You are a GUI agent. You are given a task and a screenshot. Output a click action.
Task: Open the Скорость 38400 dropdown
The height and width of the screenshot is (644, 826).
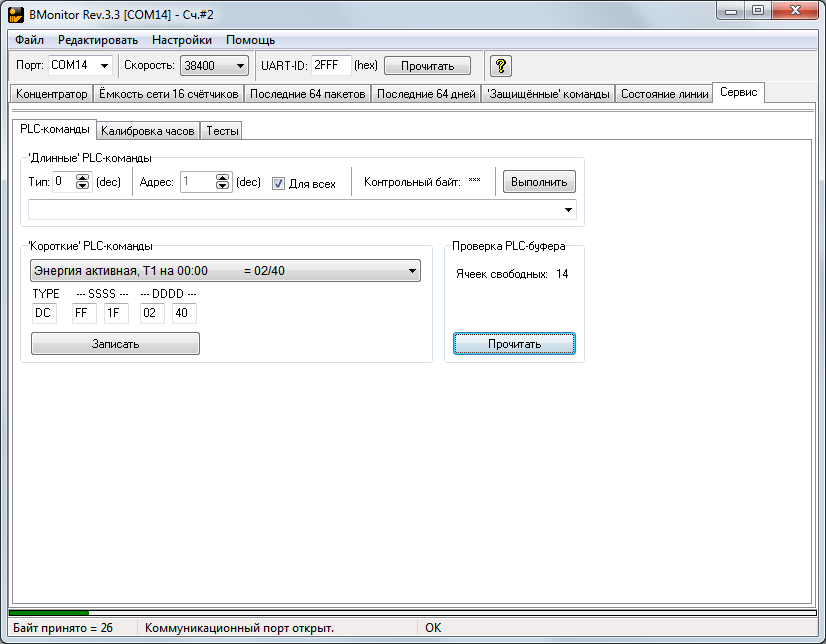[240, 66]
